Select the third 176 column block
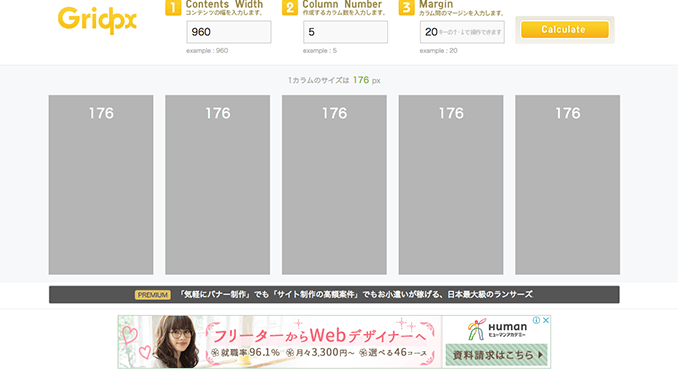The image size is (678, 369). [x=334, y=185]
